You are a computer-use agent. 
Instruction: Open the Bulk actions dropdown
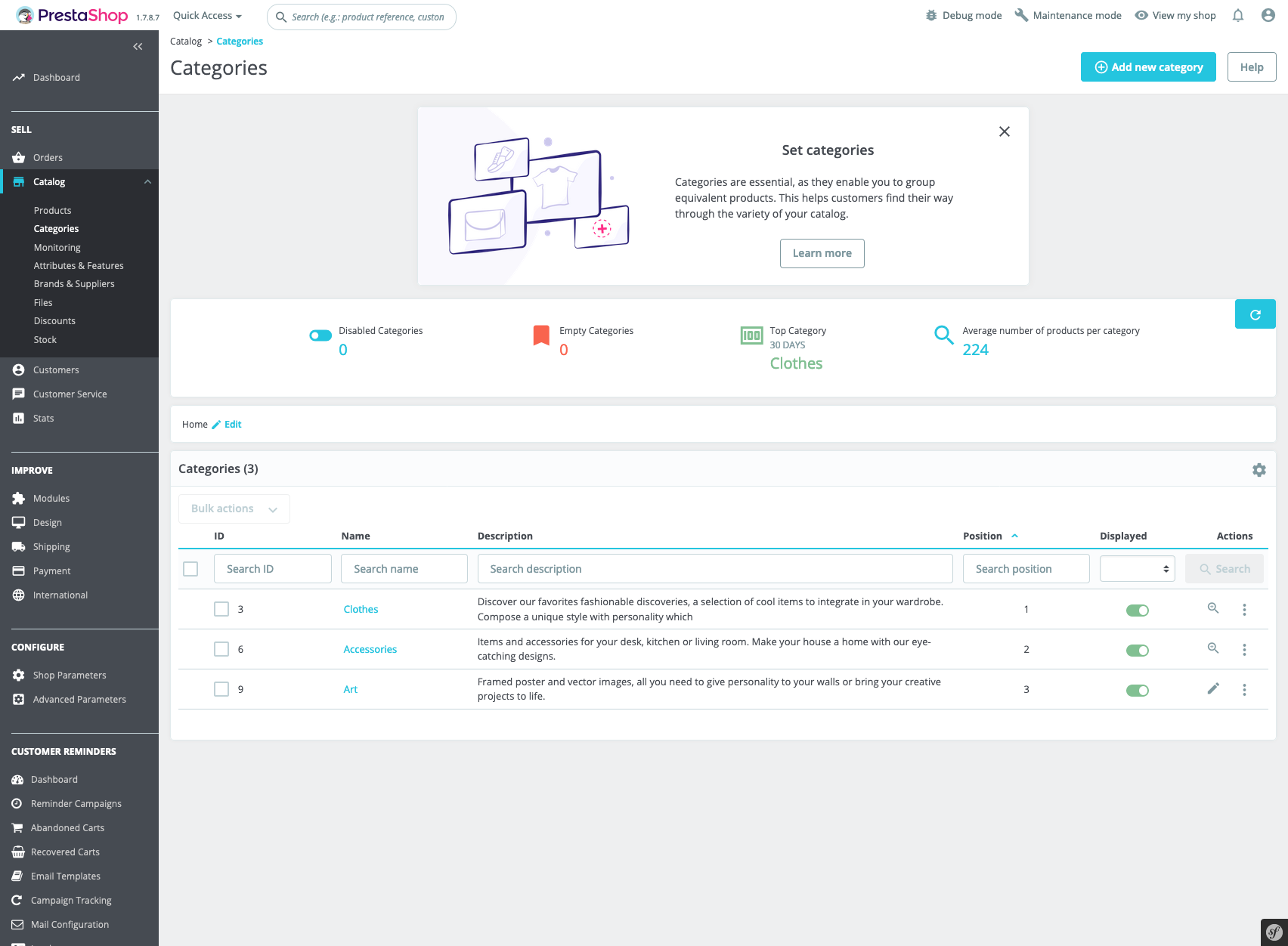coord(234,509)
